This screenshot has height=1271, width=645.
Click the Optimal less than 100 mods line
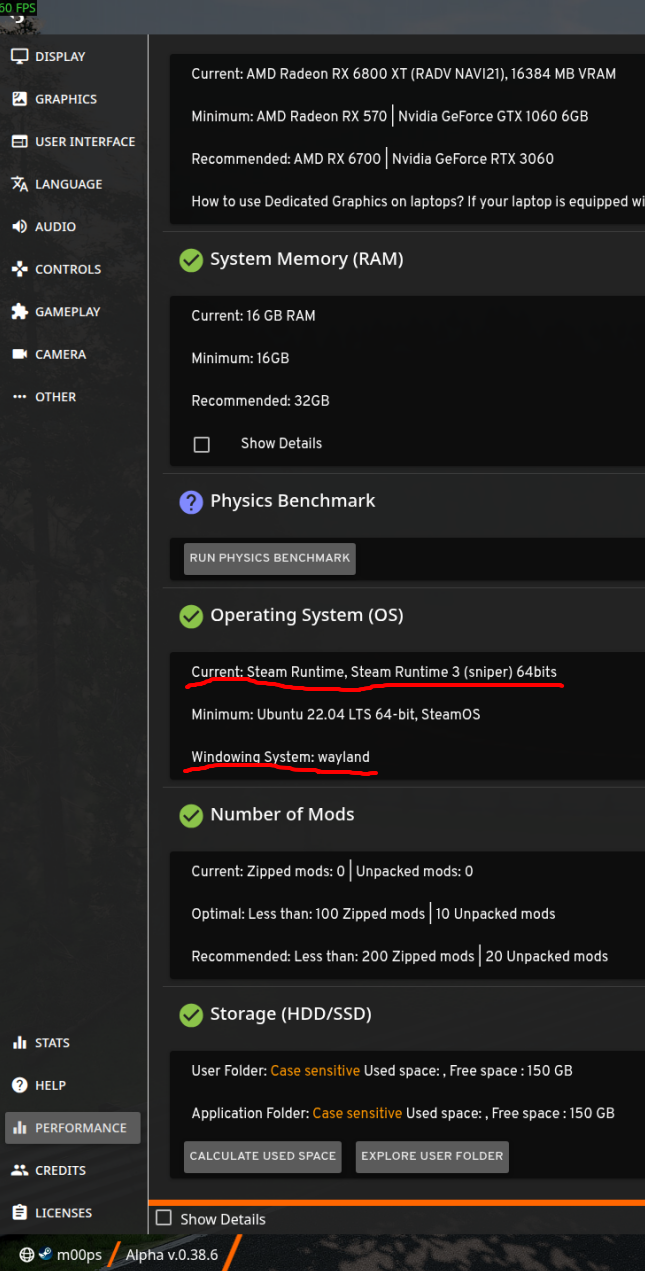point(373,914)
